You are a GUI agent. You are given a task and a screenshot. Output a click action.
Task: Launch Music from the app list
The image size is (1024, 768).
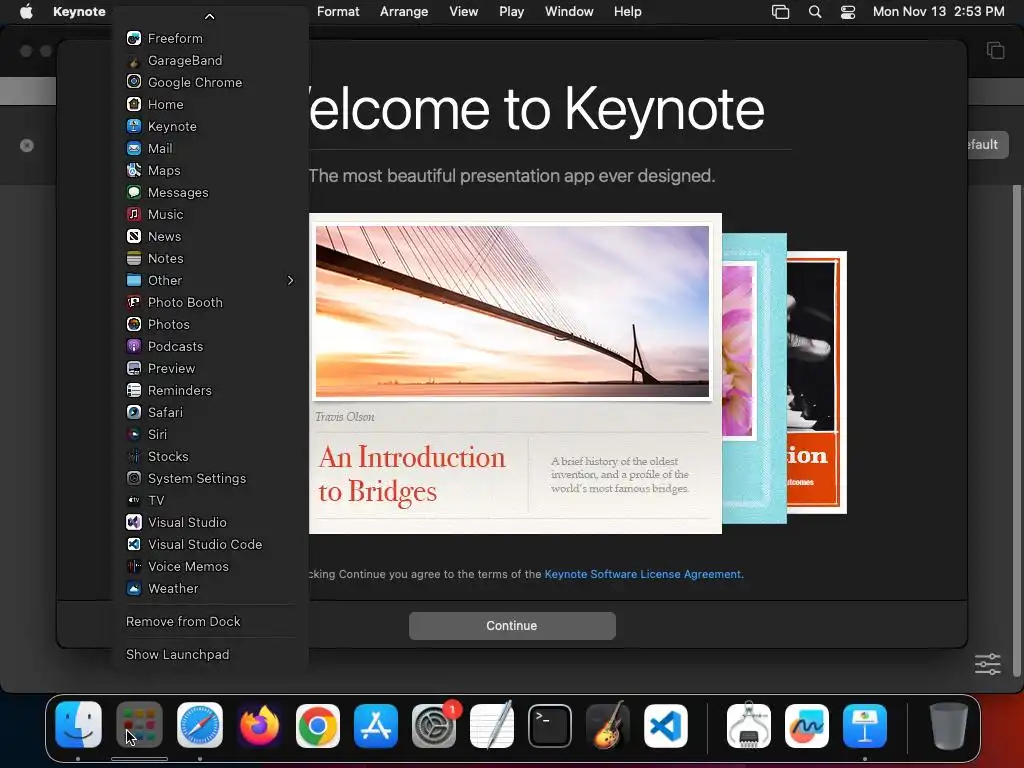click(x=210, y=214)
